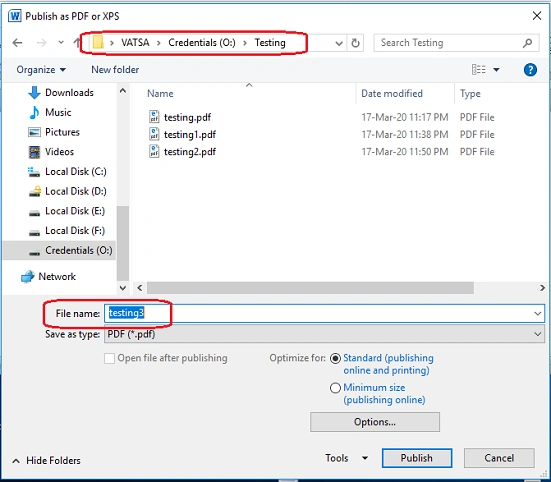The width and height of the screenshot is (551, 482).
Task: Toggle Open file after publishing checkbox
Action: coord(109,358)
